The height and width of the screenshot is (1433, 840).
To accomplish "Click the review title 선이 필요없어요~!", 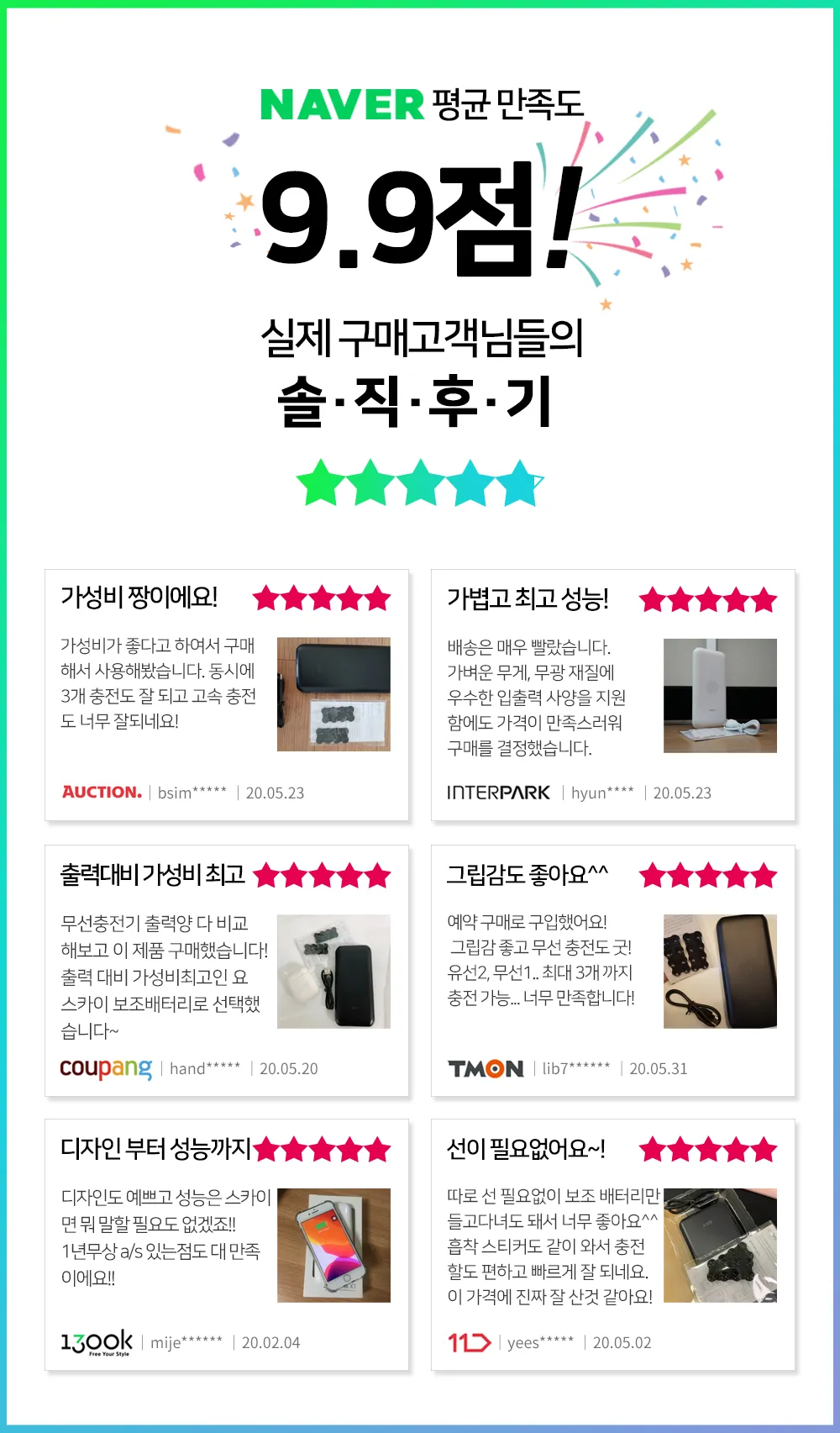I will pos(526,1149).
